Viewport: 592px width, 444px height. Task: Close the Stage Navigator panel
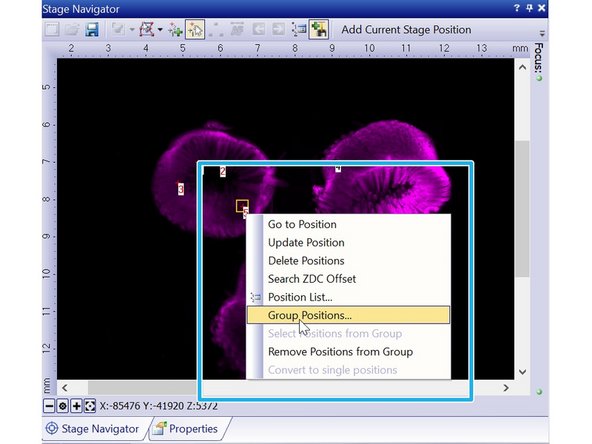point(541,8)
